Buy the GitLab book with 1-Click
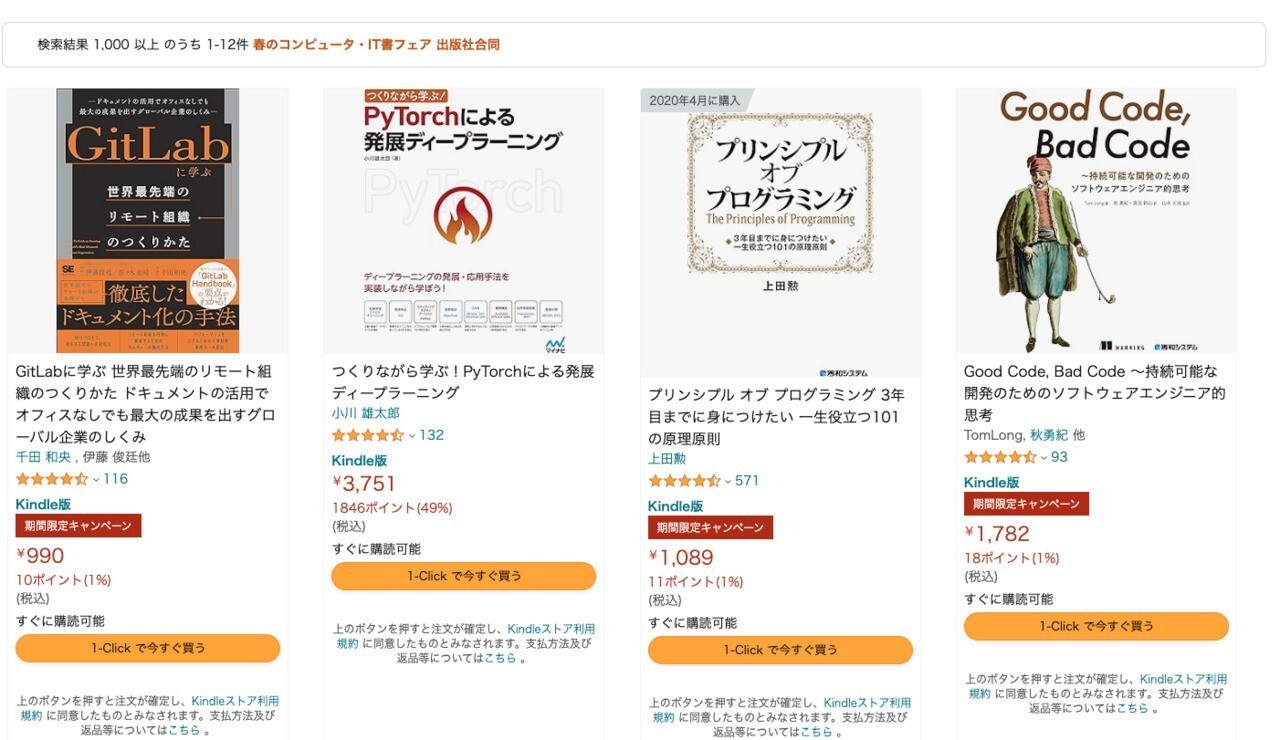Screen dimensions: 1280x740 146,648
